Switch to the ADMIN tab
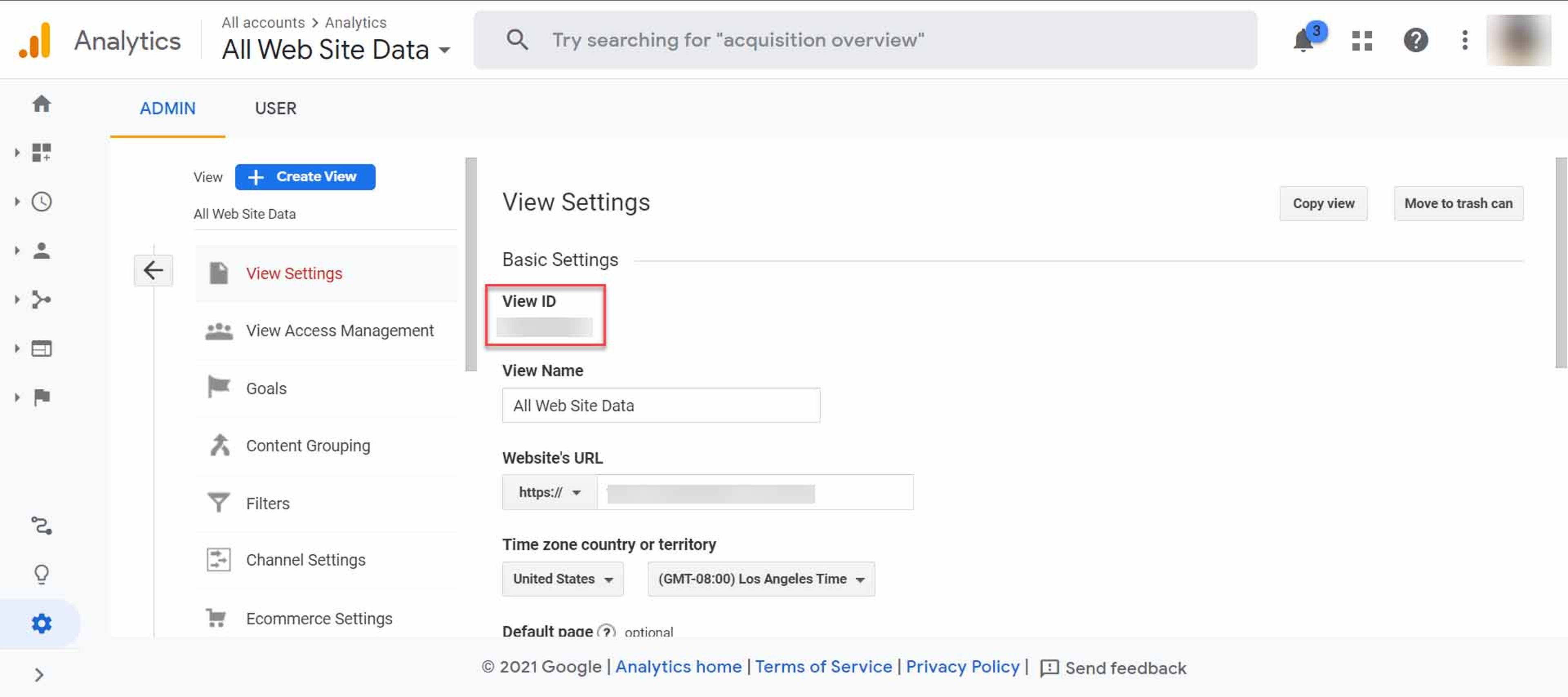The image size is (1568, 697). click(x=168, y=109)
